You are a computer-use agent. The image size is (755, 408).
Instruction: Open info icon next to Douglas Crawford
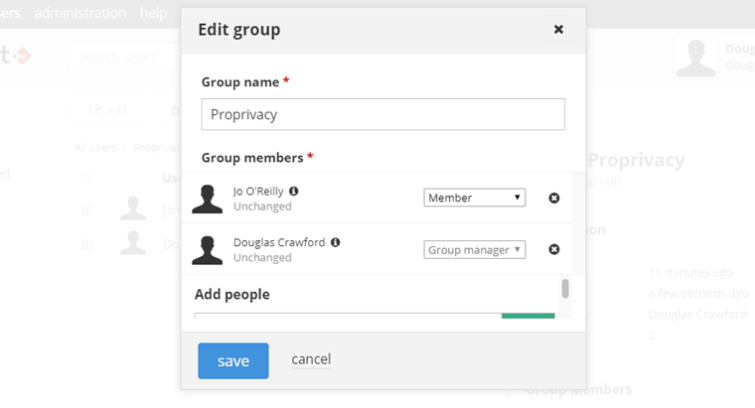[336, 242]
